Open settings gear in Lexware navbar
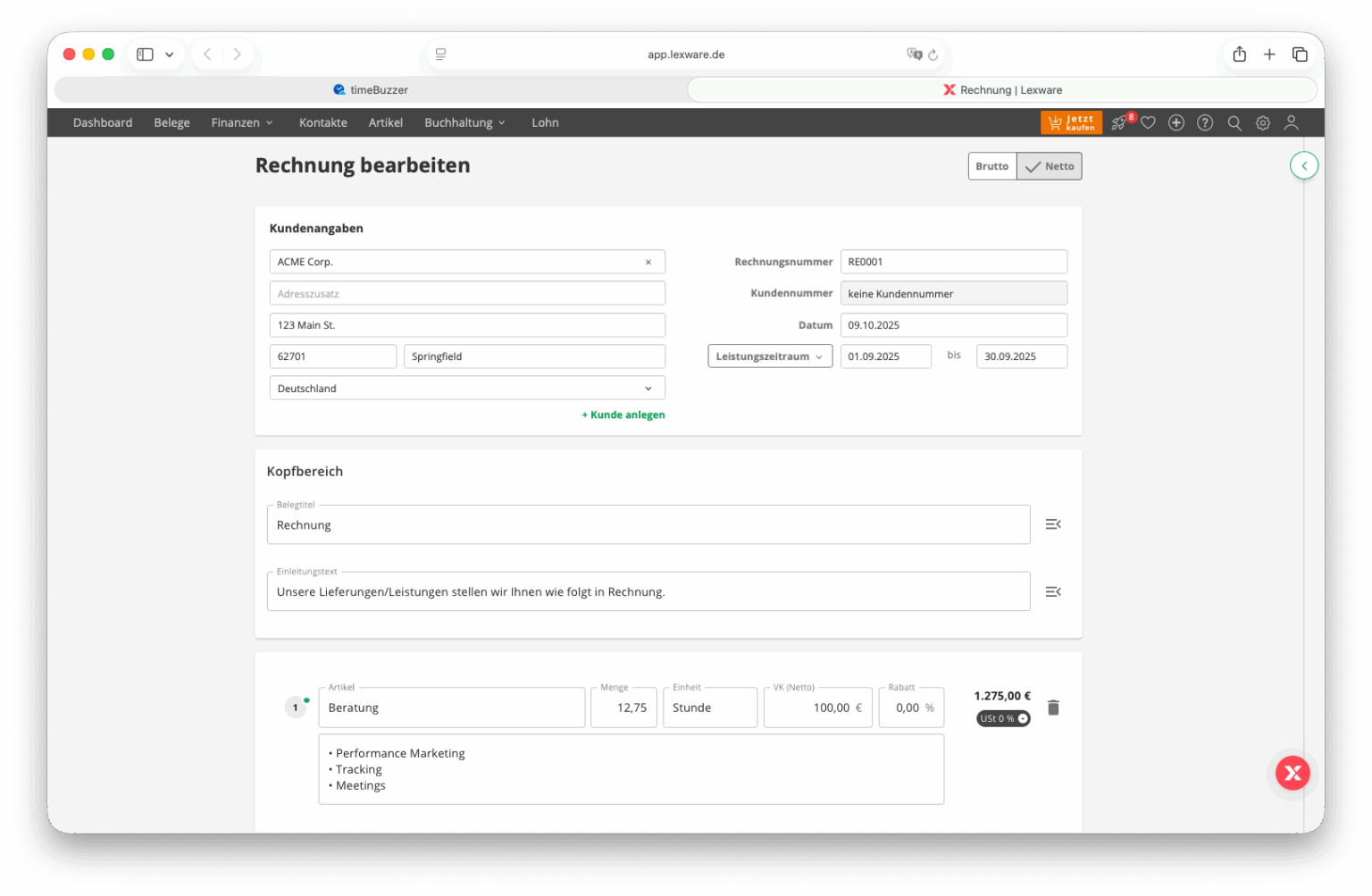 (x=1263, y=123)
